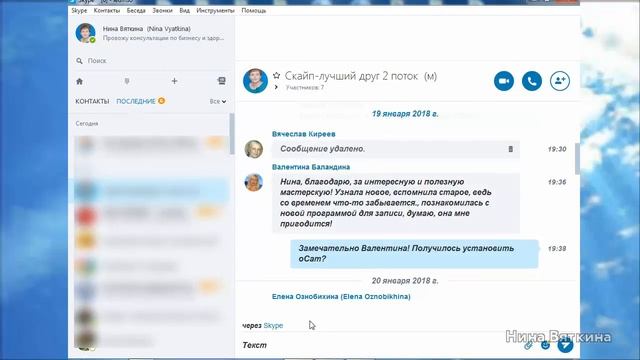This screenshot has width=640, height=360.
Task: Click the 19:38 timestamp
Action: click(557, 249)
